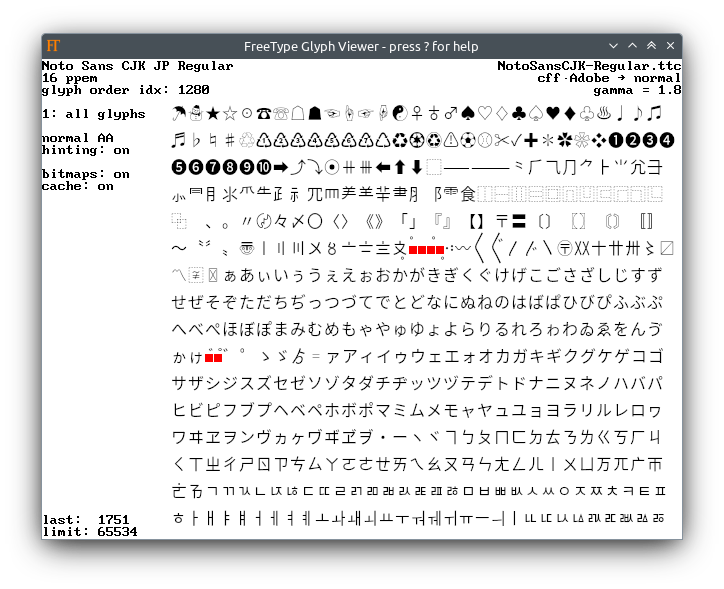Click the 'limit: 65534' text
Viewport: 724px width, 589px height.
[90, 532]
